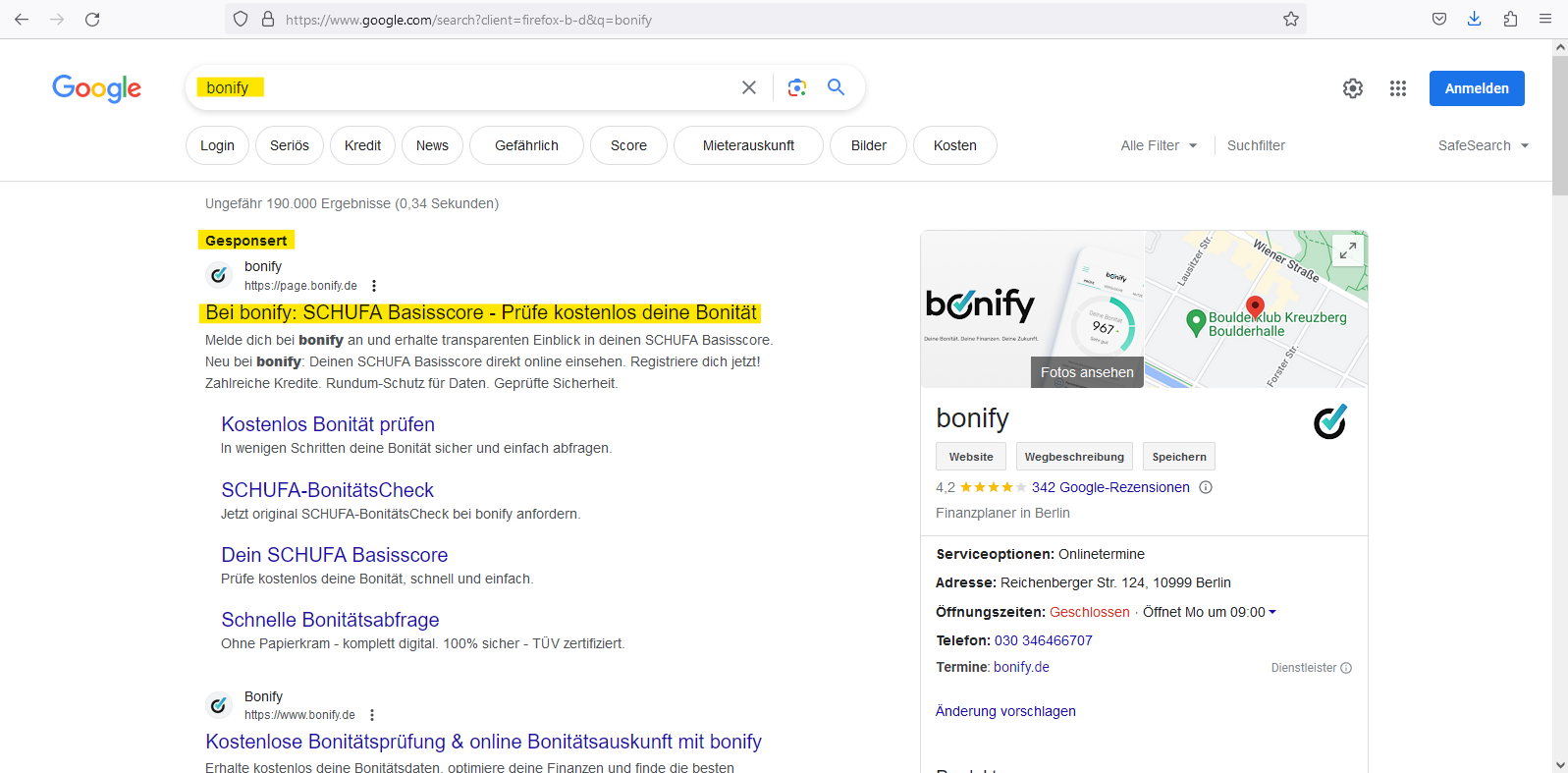The image size is (1568, 773).
Task: Open Firefox downloads panel
Action: tap(1474, 19)
